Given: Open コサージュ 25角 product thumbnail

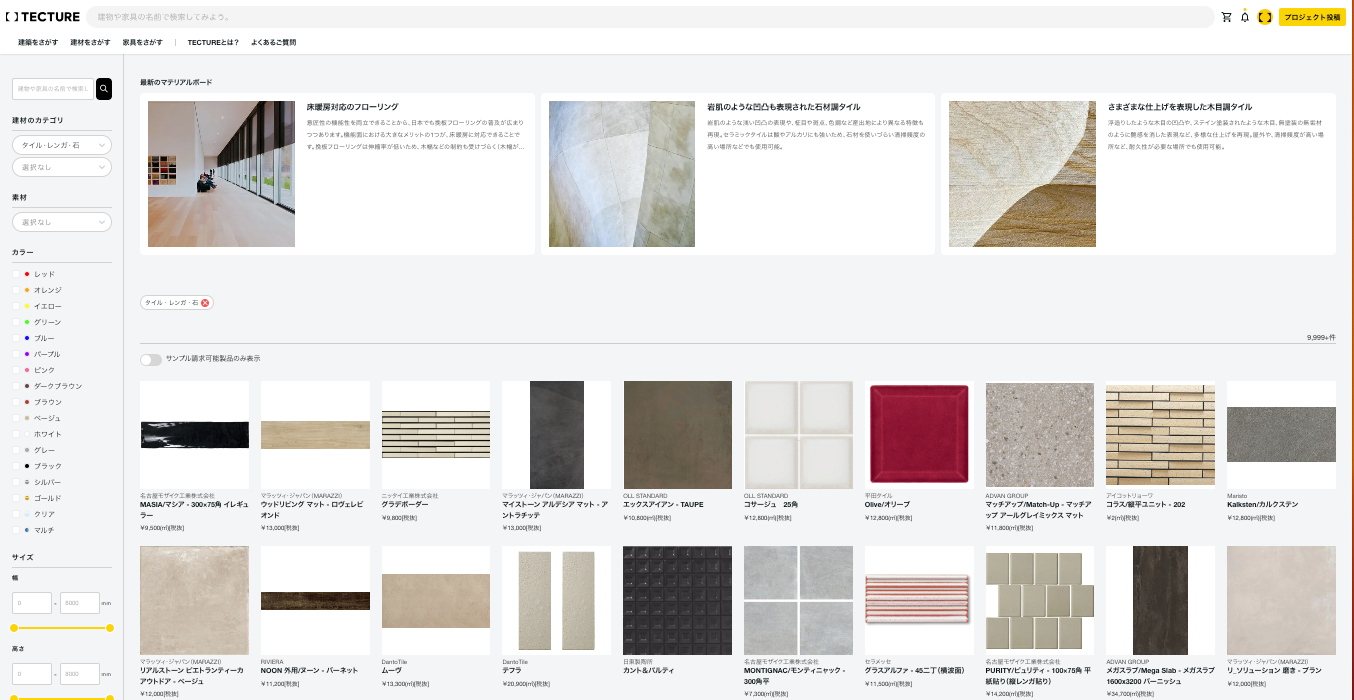Looking at the screenshot, I should pos(798,435).
